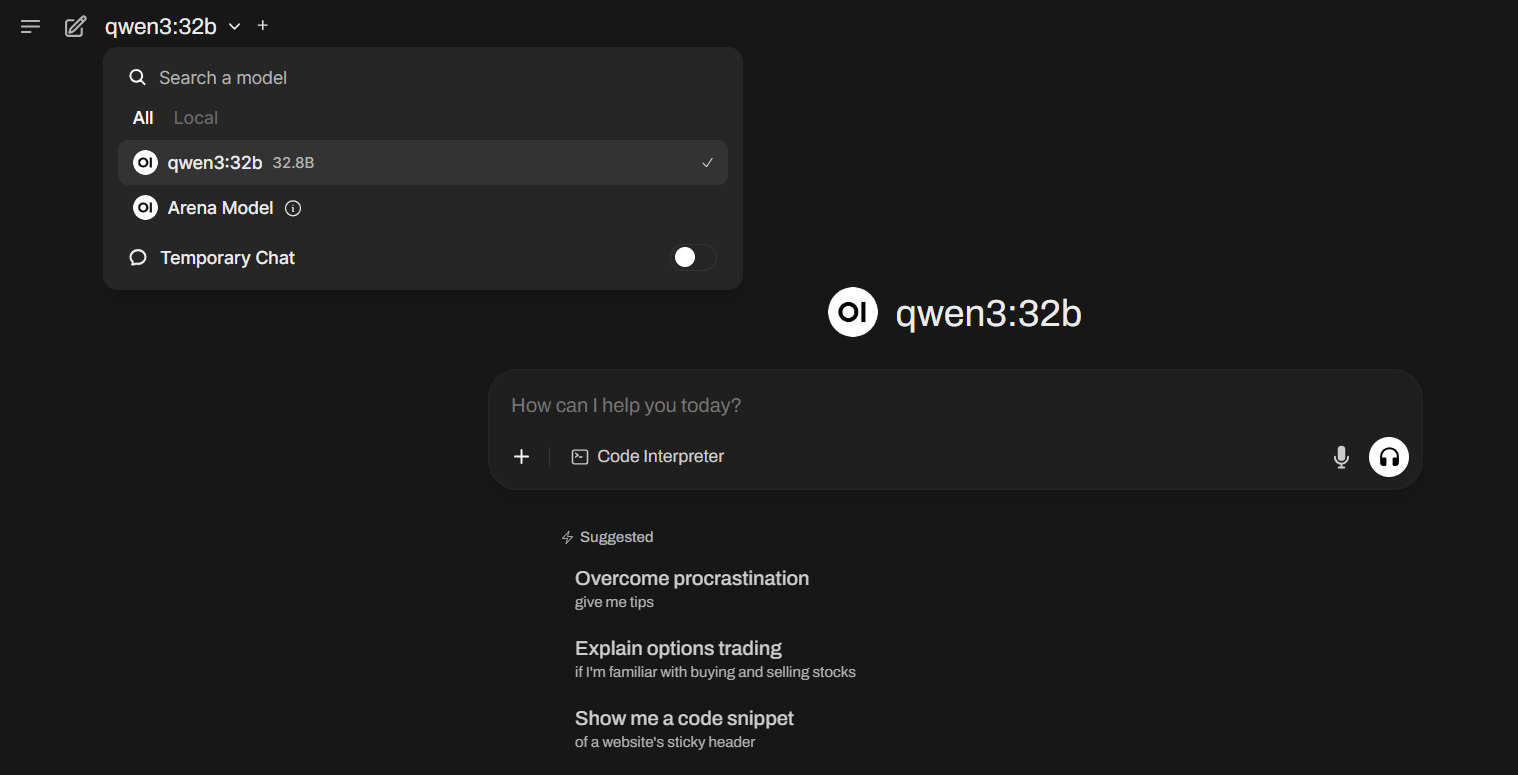Screen dimensions: 1518x775
Task: Switch to the All tab
Action: [x=143, y=118]
